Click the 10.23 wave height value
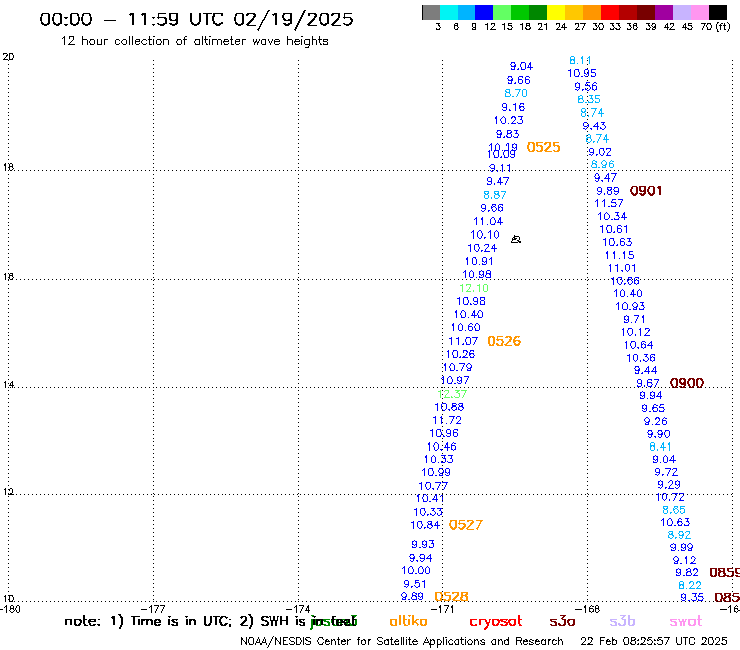740x650 pixels. 508,120
